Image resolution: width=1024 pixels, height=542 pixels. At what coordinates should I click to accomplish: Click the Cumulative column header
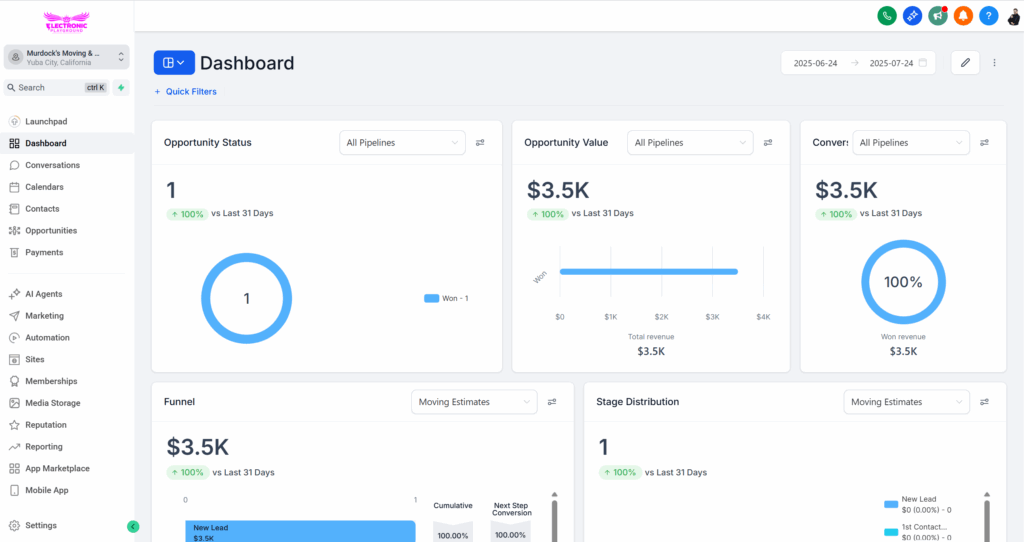click(x=453, y=505)
